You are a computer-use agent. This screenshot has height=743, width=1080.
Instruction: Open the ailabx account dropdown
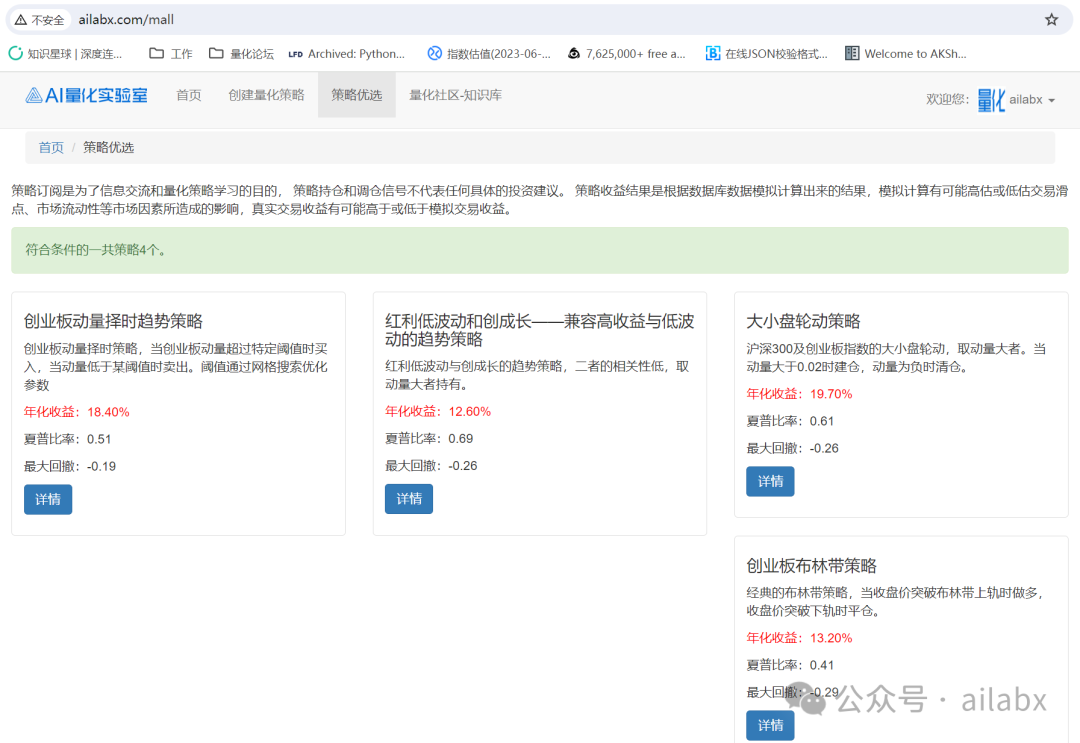tap(1030, 99)
